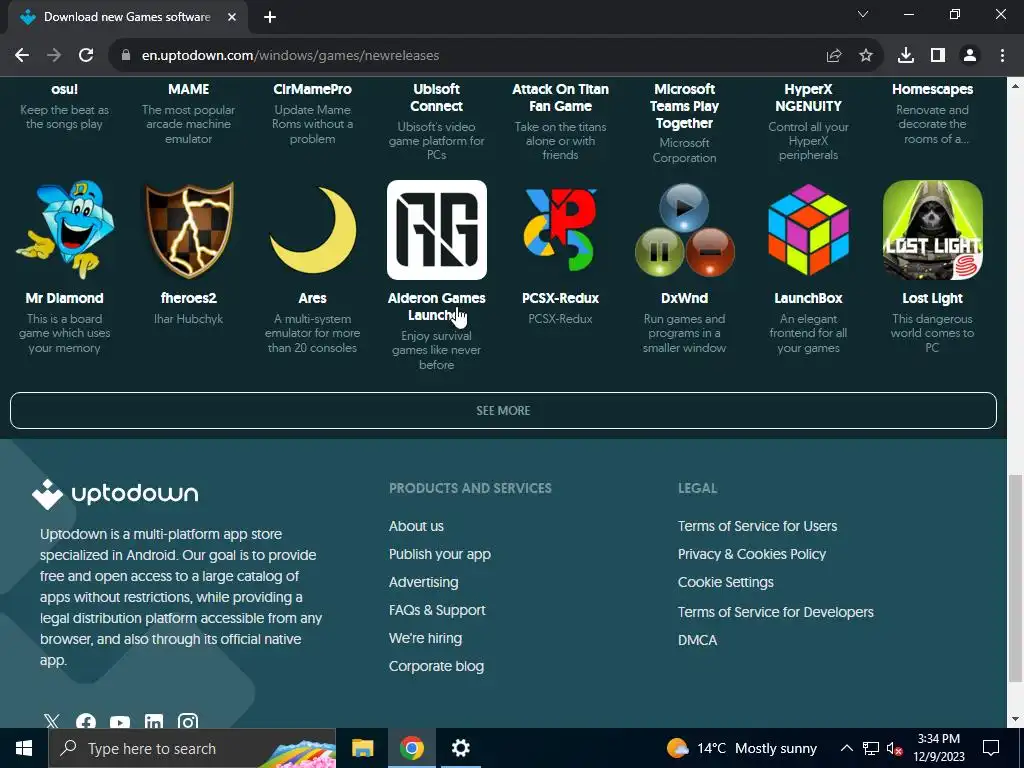Viewport: 1024px width, 768px height.
Task: Open Terms of Service for Developers
Action: tap(776, 613)
